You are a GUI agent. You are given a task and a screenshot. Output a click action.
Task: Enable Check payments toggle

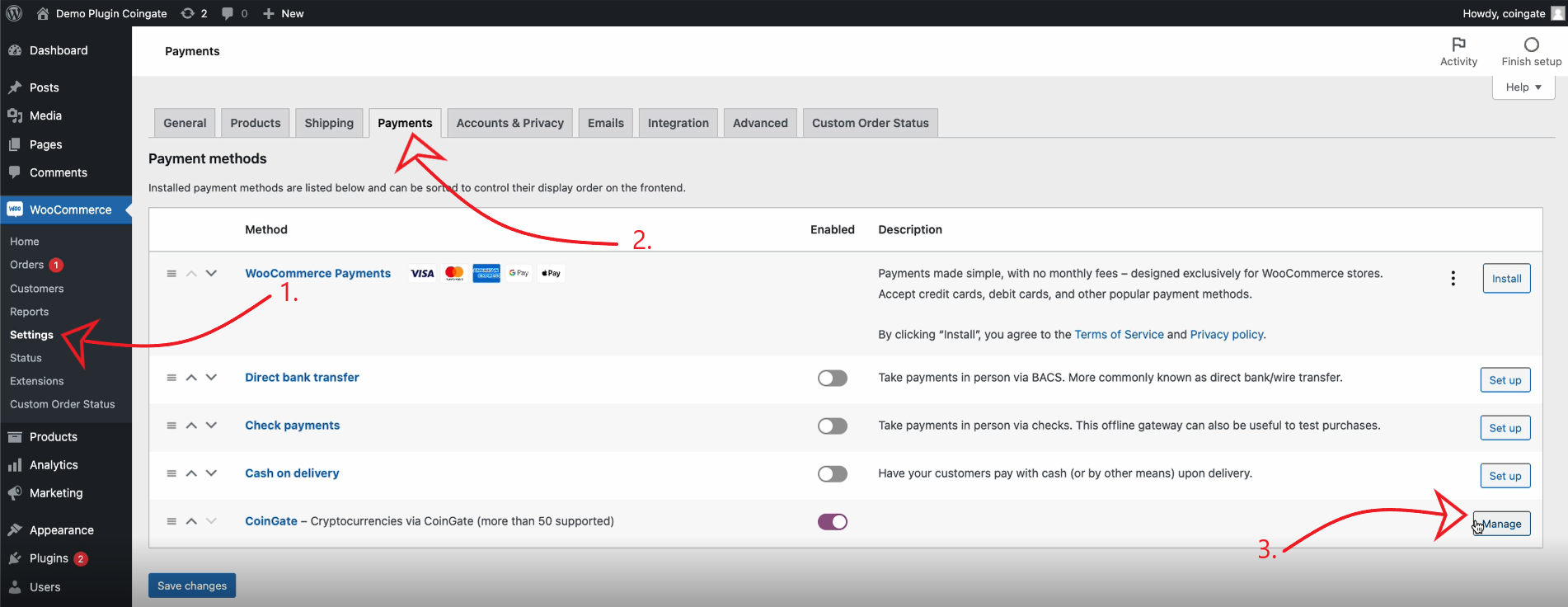[x=833, y=426]
